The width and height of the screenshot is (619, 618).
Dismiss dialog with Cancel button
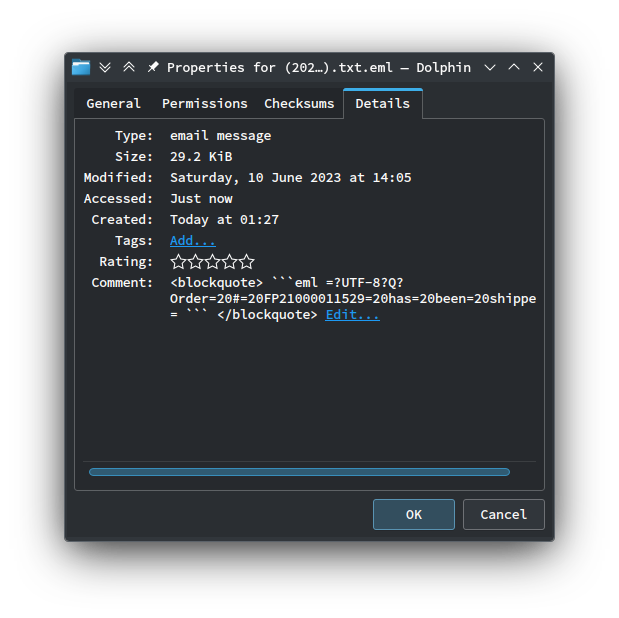[504, 515]
